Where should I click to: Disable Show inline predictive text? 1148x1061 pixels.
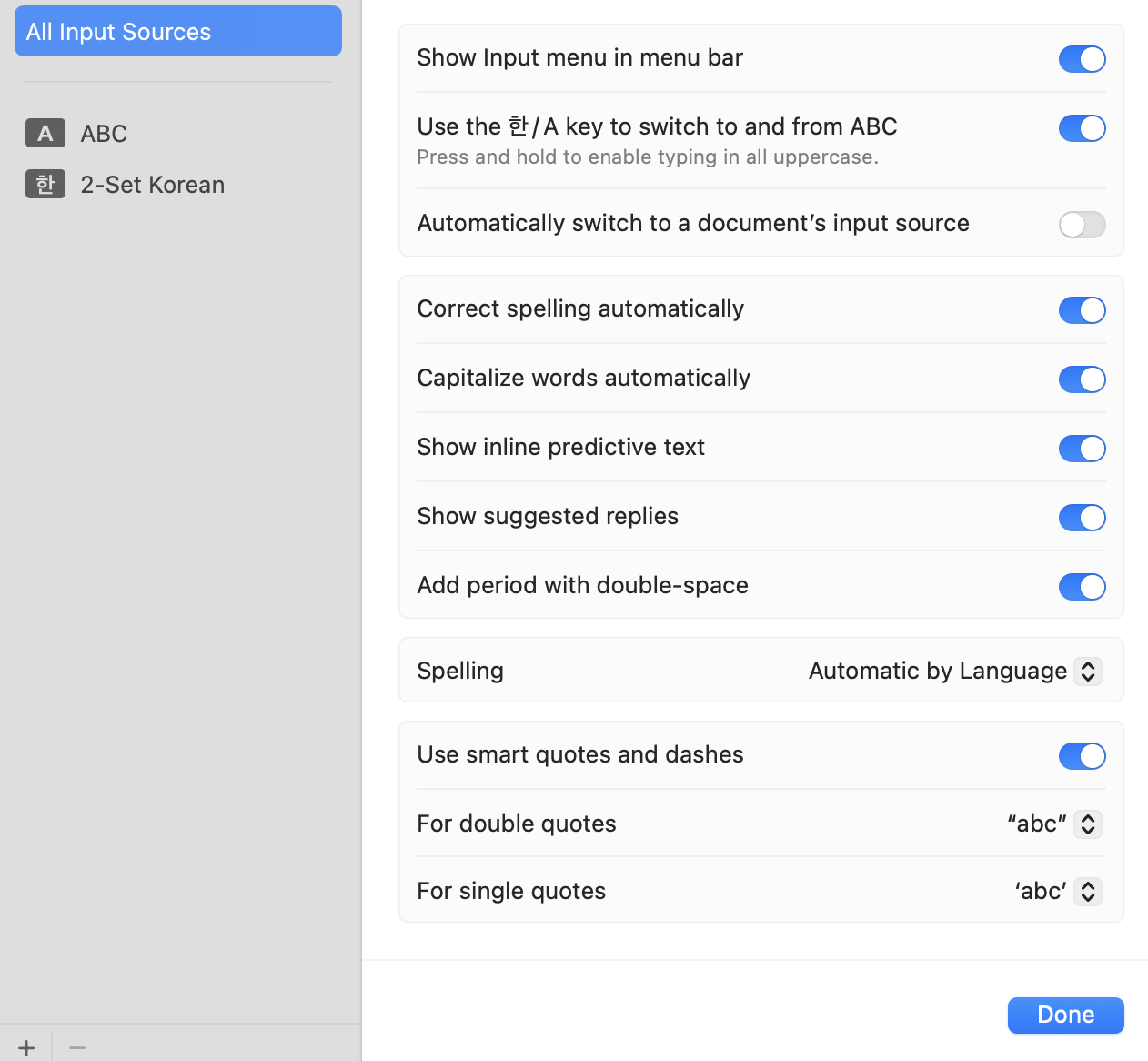1082,449
